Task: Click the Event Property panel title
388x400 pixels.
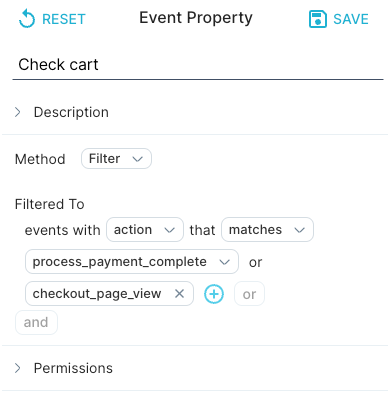Action: tap(196, 18)
